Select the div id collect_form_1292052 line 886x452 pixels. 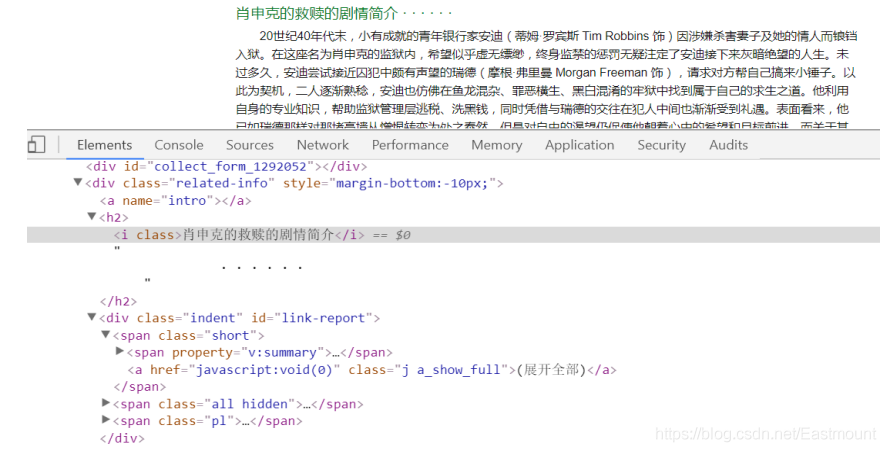(227, 167)
